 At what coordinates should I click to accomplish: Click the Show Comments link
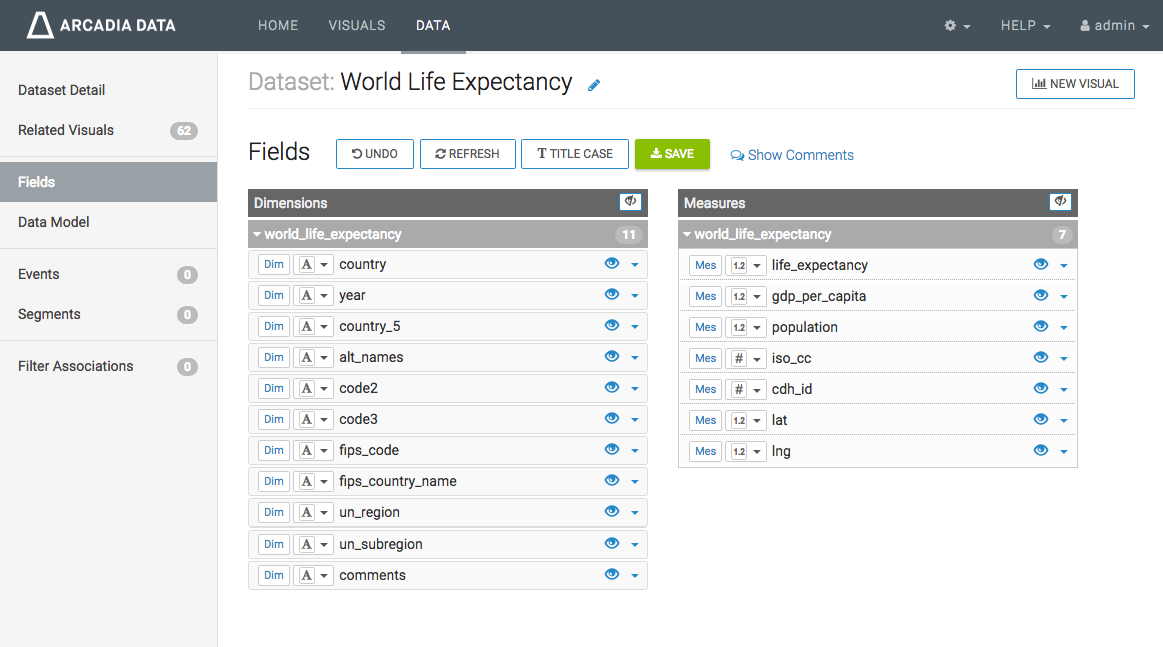tap(792, 155)
